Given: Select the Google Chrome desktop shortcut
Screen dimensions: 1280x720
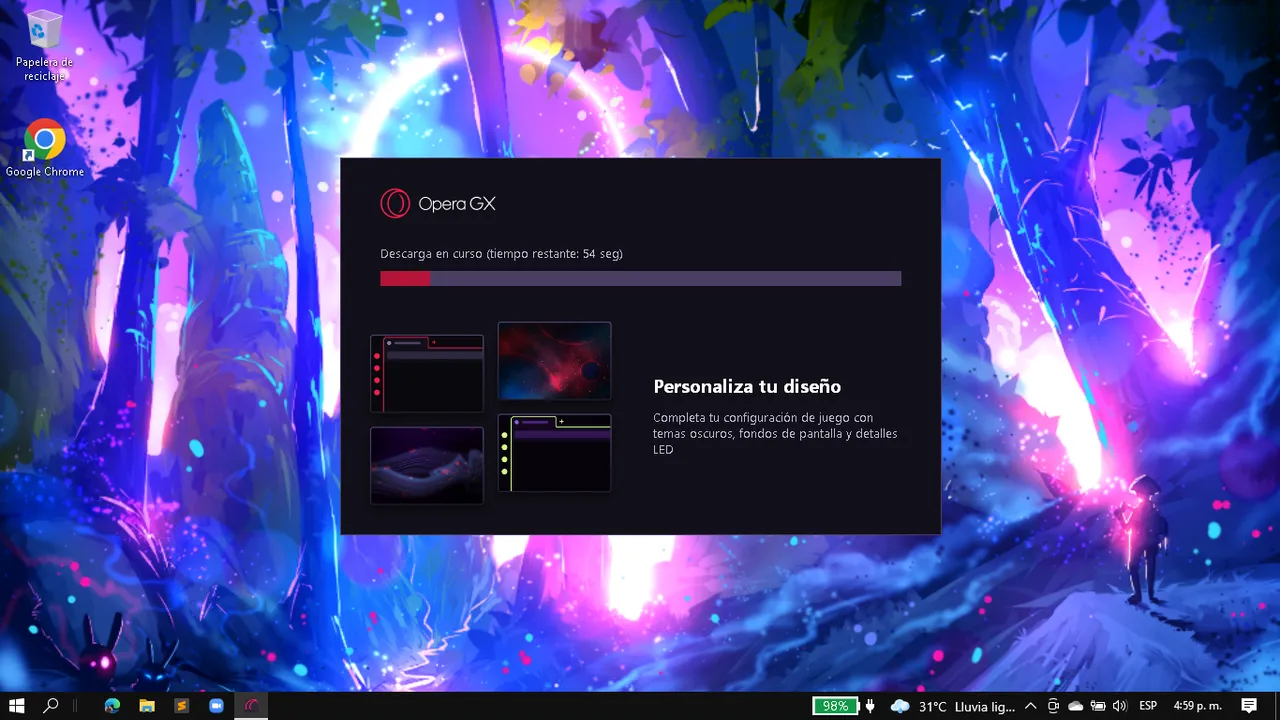Looking at the screenshot, I should pyautogui.click(x=44, y=148).
